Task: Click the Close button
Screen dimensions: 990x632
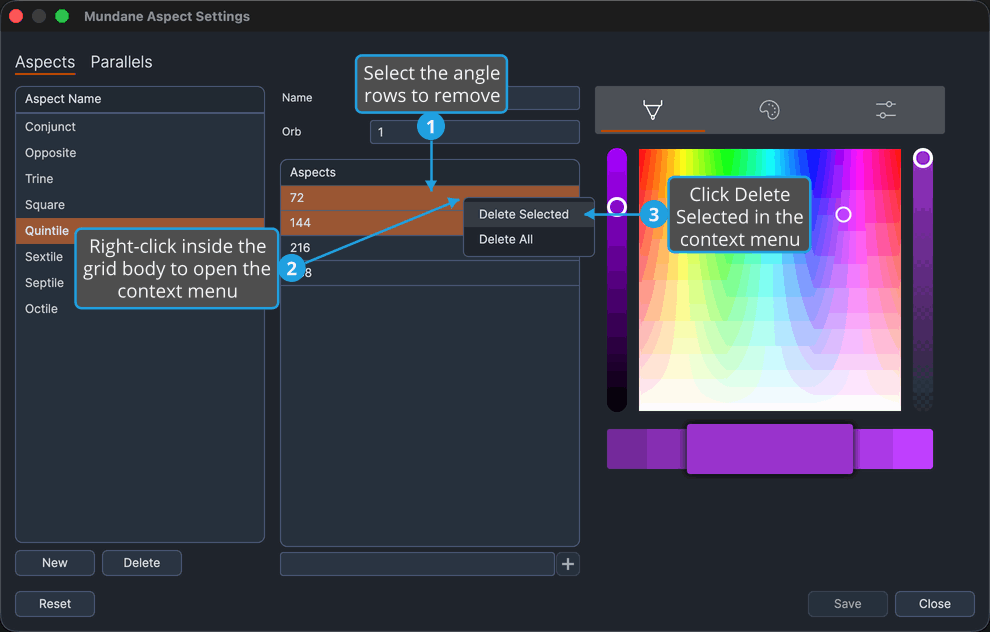Action: pos(934,604)
